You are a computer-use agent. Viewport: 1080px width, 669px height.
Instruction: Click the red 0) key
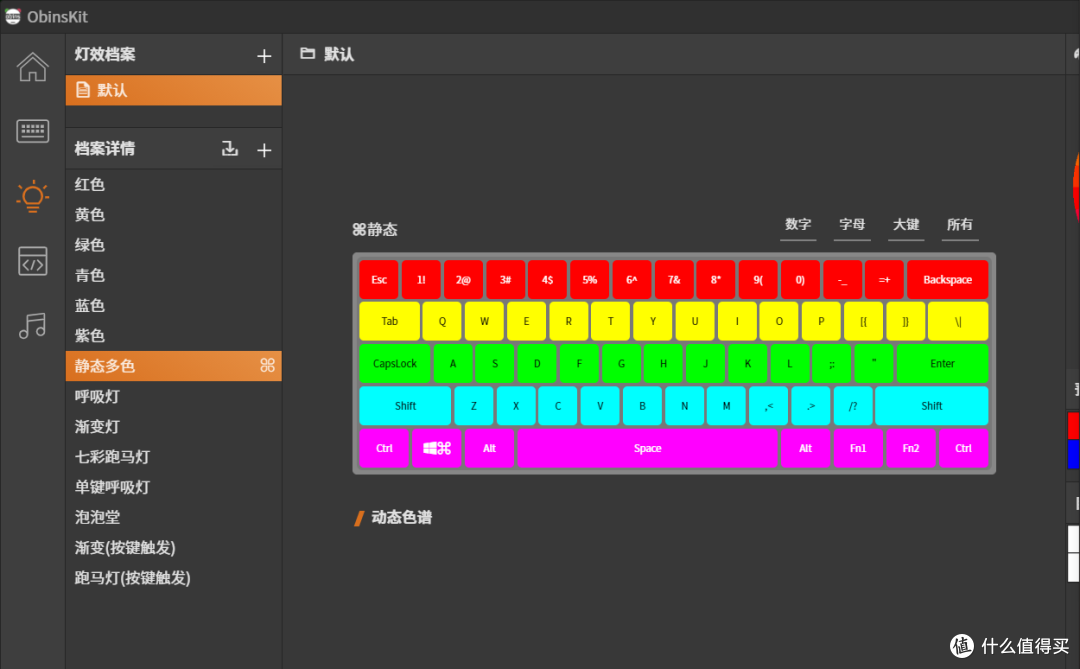tap(800, 280)
